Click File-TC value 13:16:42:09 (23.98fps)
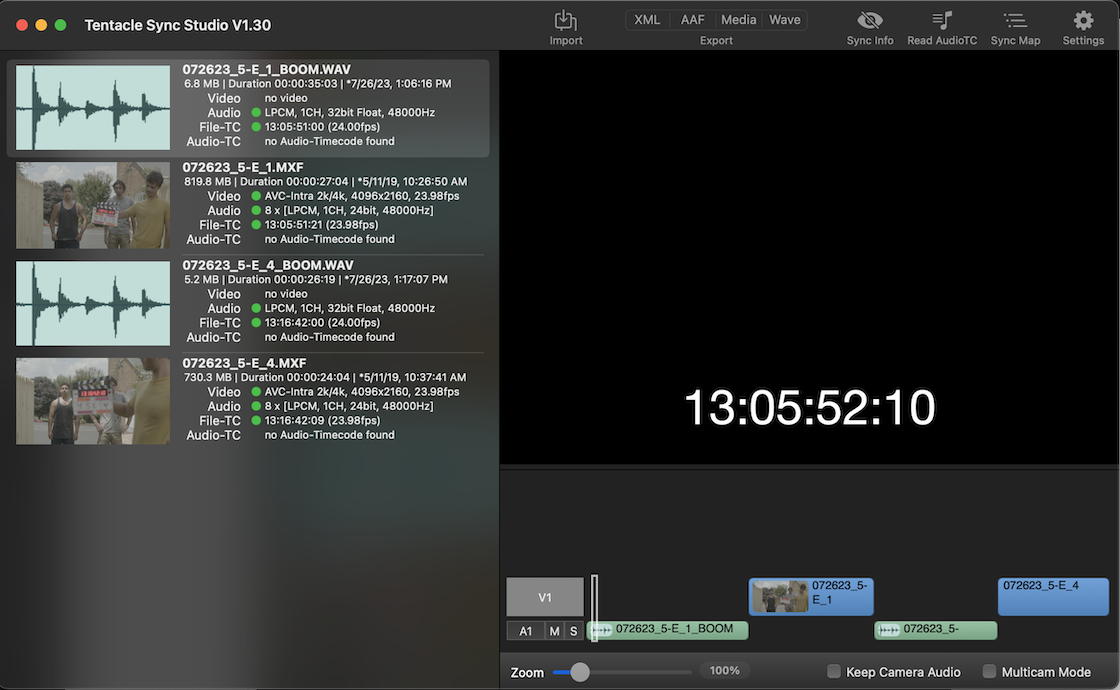Screen dimensions: 1120x690 (x=322, y=420)
